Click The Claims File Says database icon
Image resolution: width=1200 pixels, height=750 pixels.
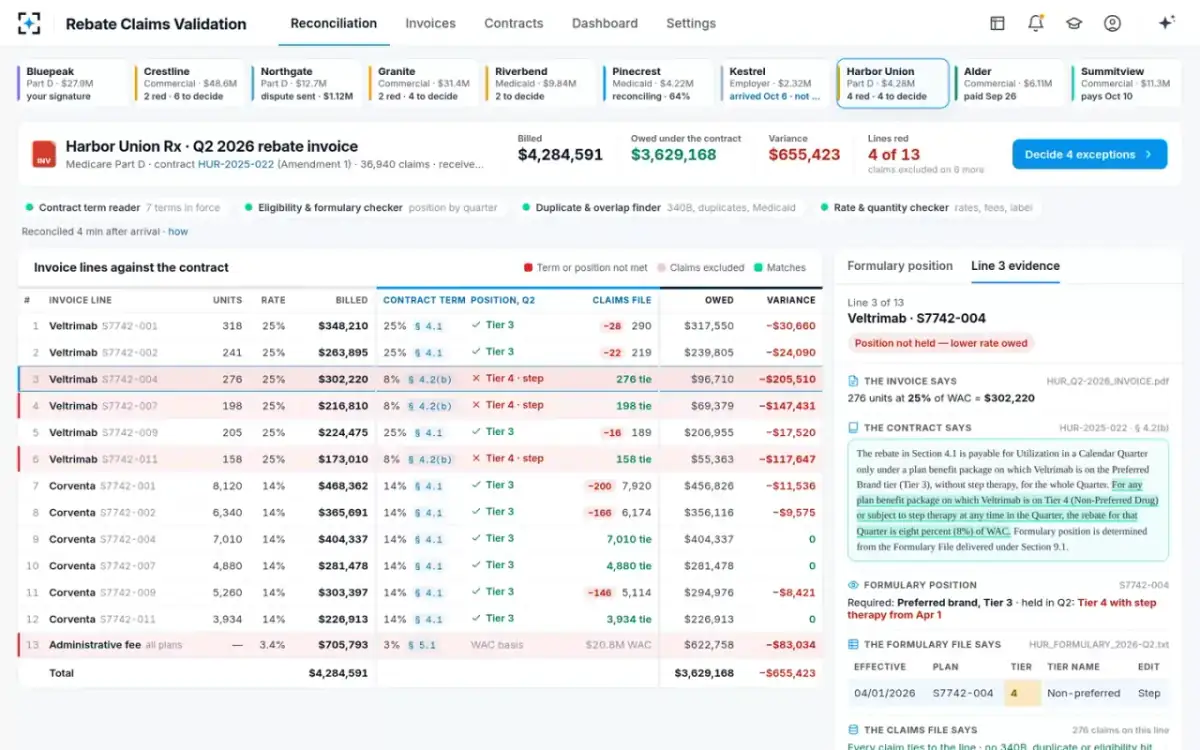(853, 730)
